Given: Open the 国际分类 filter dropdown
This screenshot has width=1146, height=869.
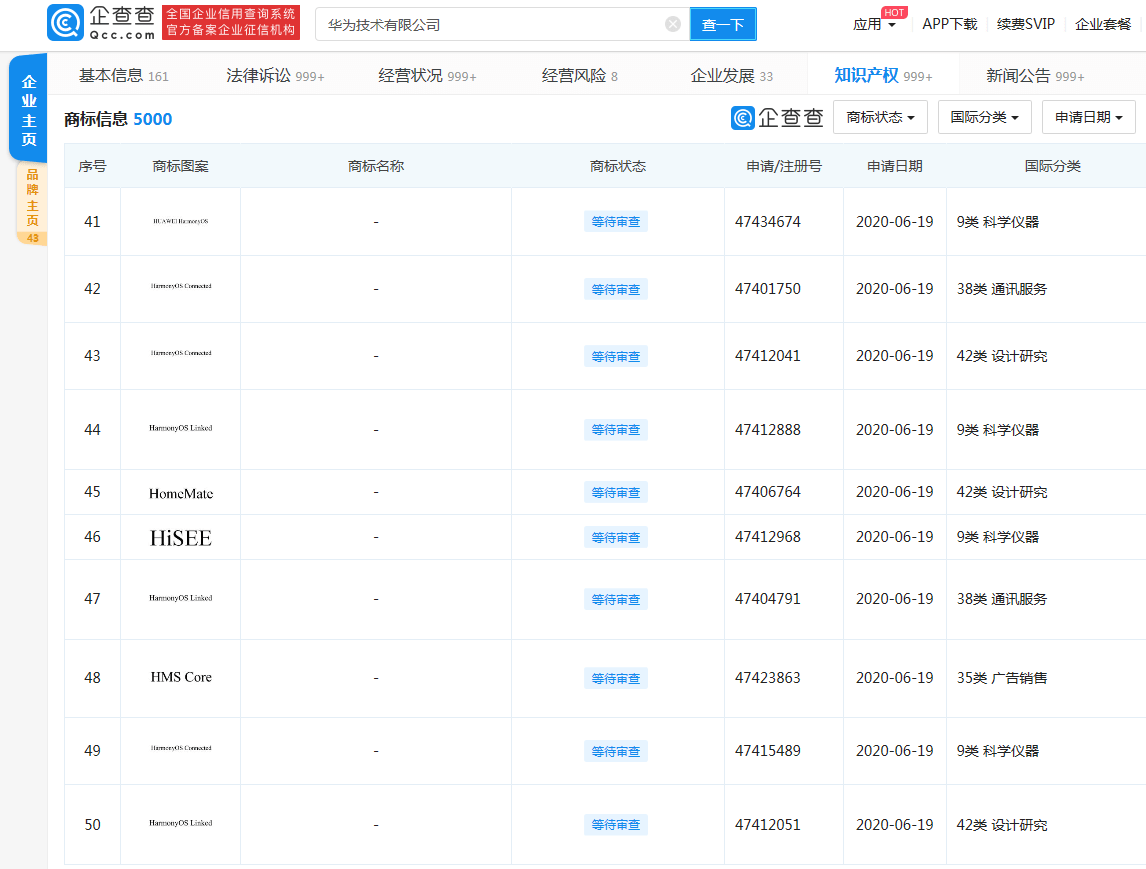Looking at the screenshot, I should point(984,117).
